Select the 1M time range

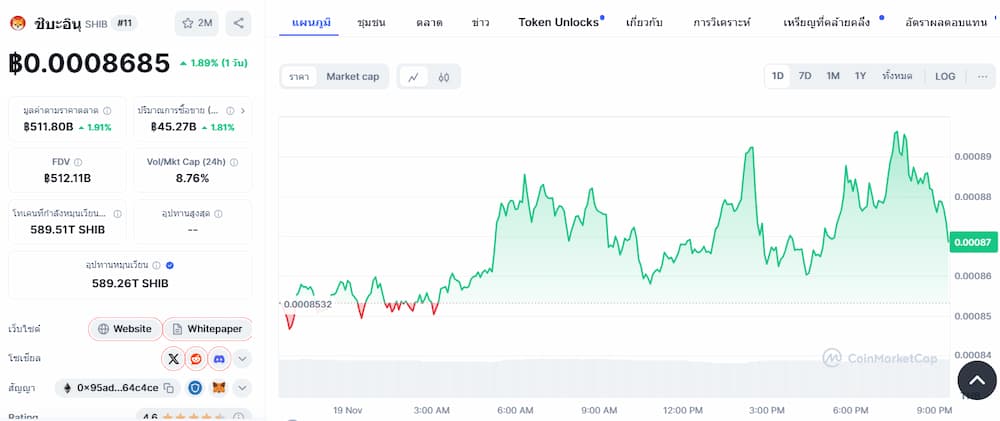833,77
